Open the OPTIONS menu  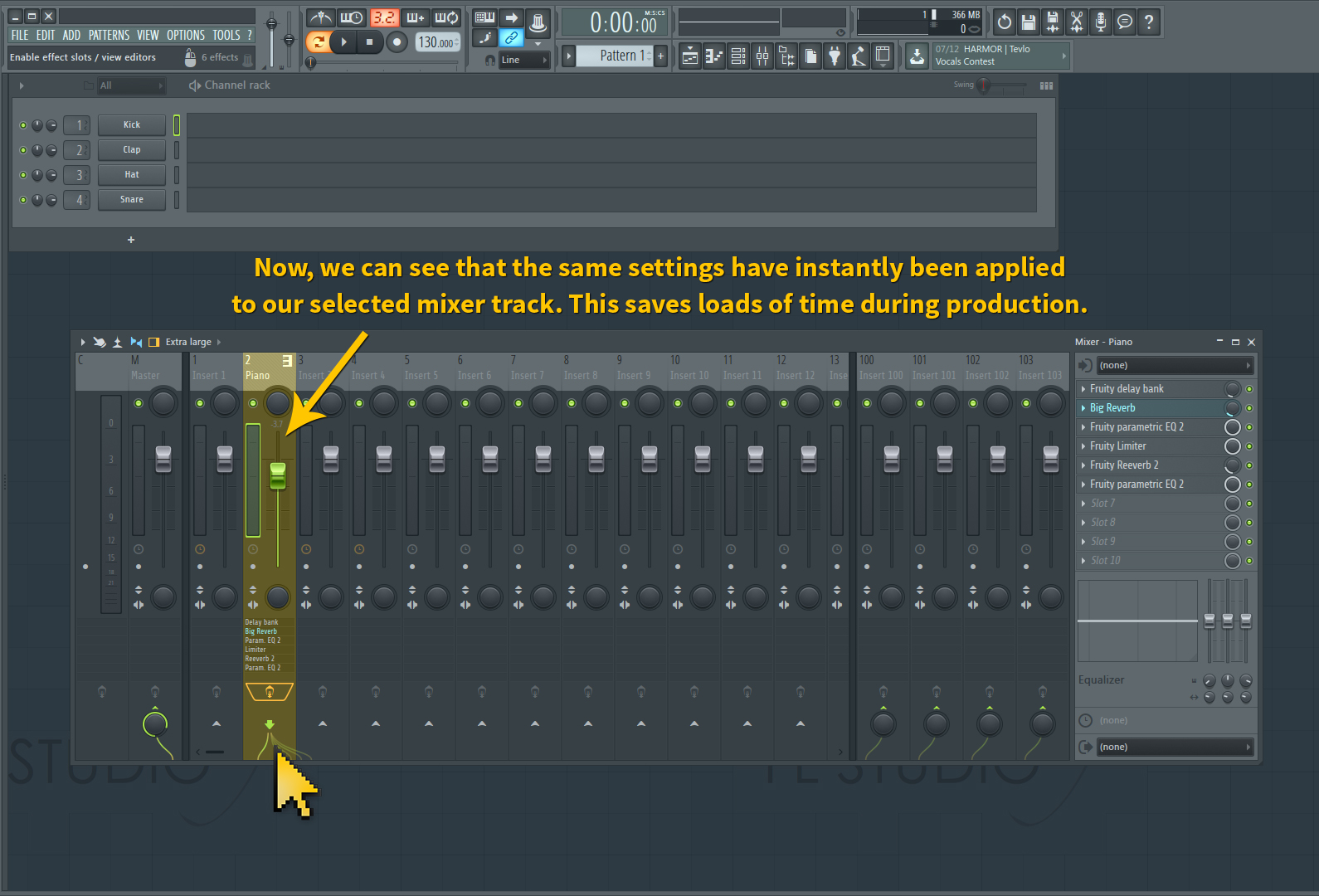point(186,35)
